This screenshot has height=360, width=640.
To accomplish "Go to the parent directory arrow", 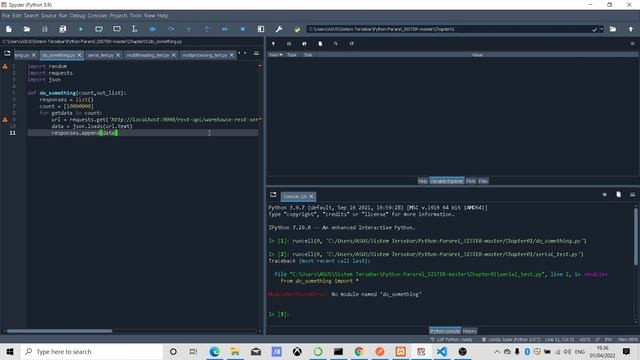I will [631, 29].
